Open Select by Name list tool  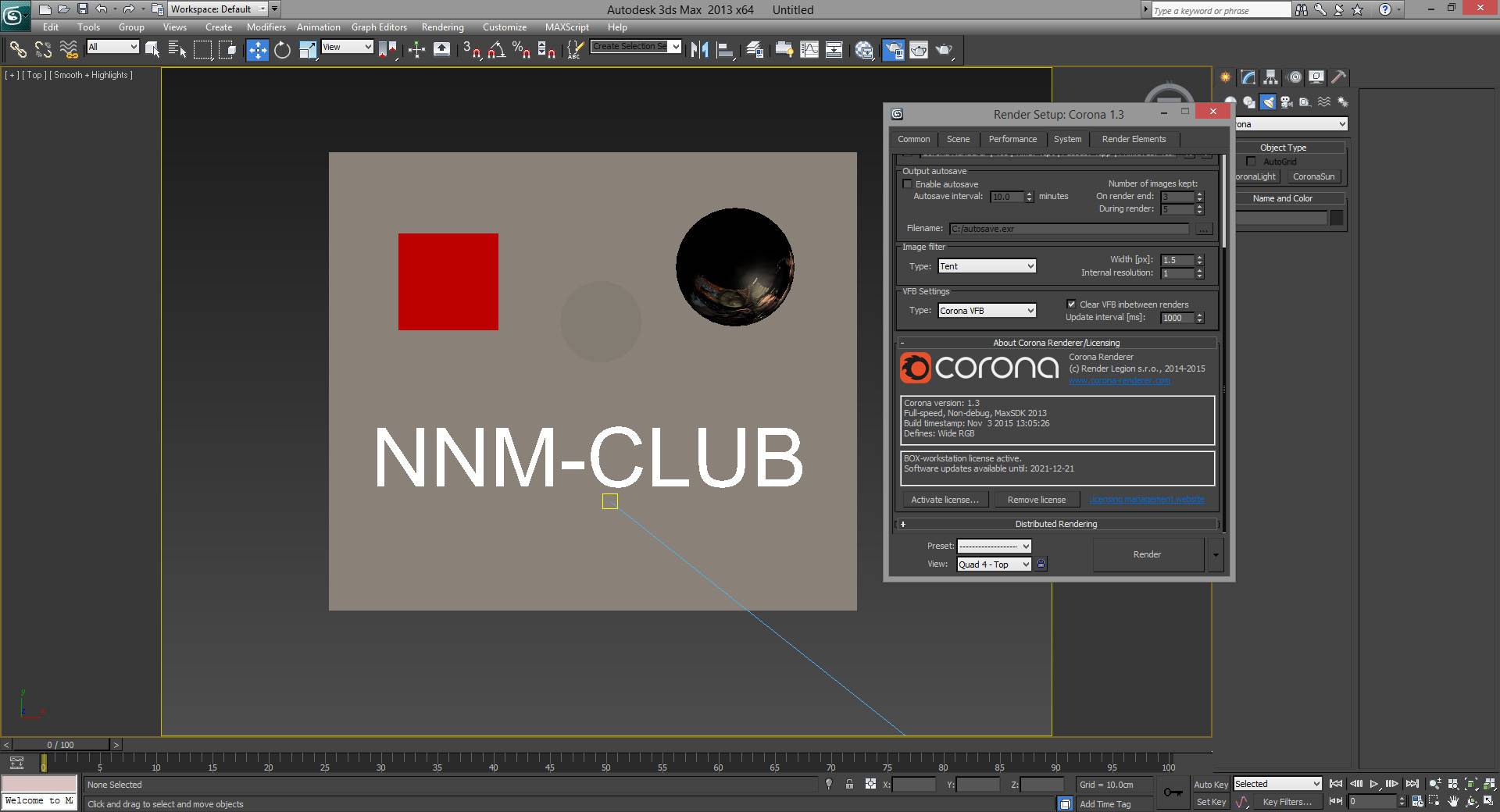[x=177, y=50]
